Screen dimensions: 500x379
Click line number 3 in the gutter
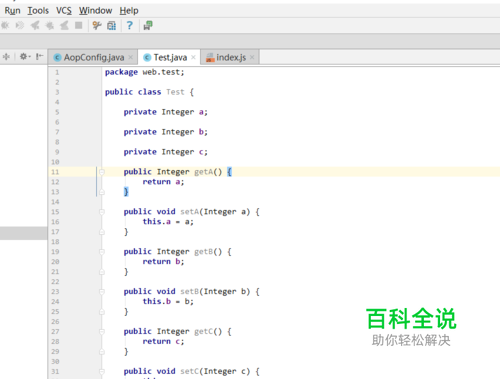(57, 92)
